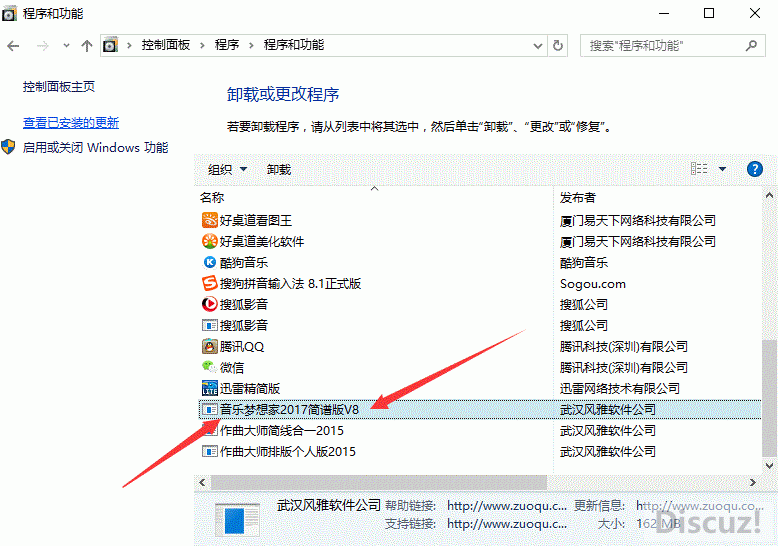
Task: Click the horizontal scrollbar thumb
Action: click(379, 482)
